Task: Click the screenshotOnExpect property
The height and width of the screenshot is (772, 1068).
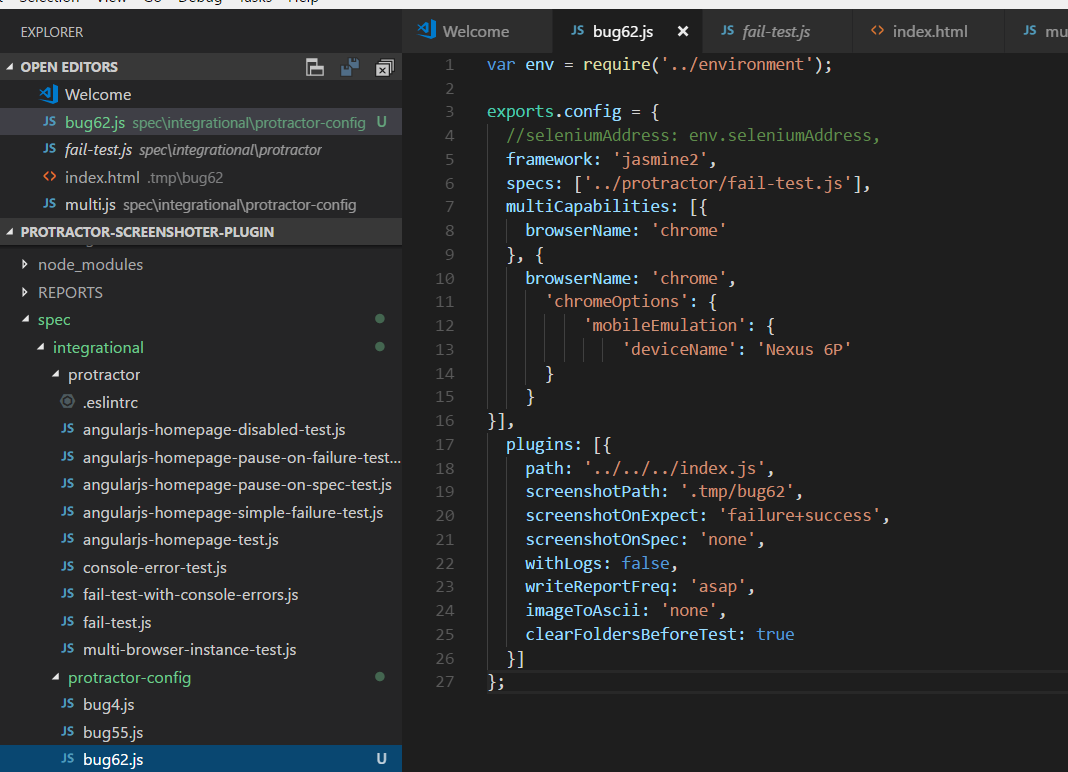Action: (612, 516)
